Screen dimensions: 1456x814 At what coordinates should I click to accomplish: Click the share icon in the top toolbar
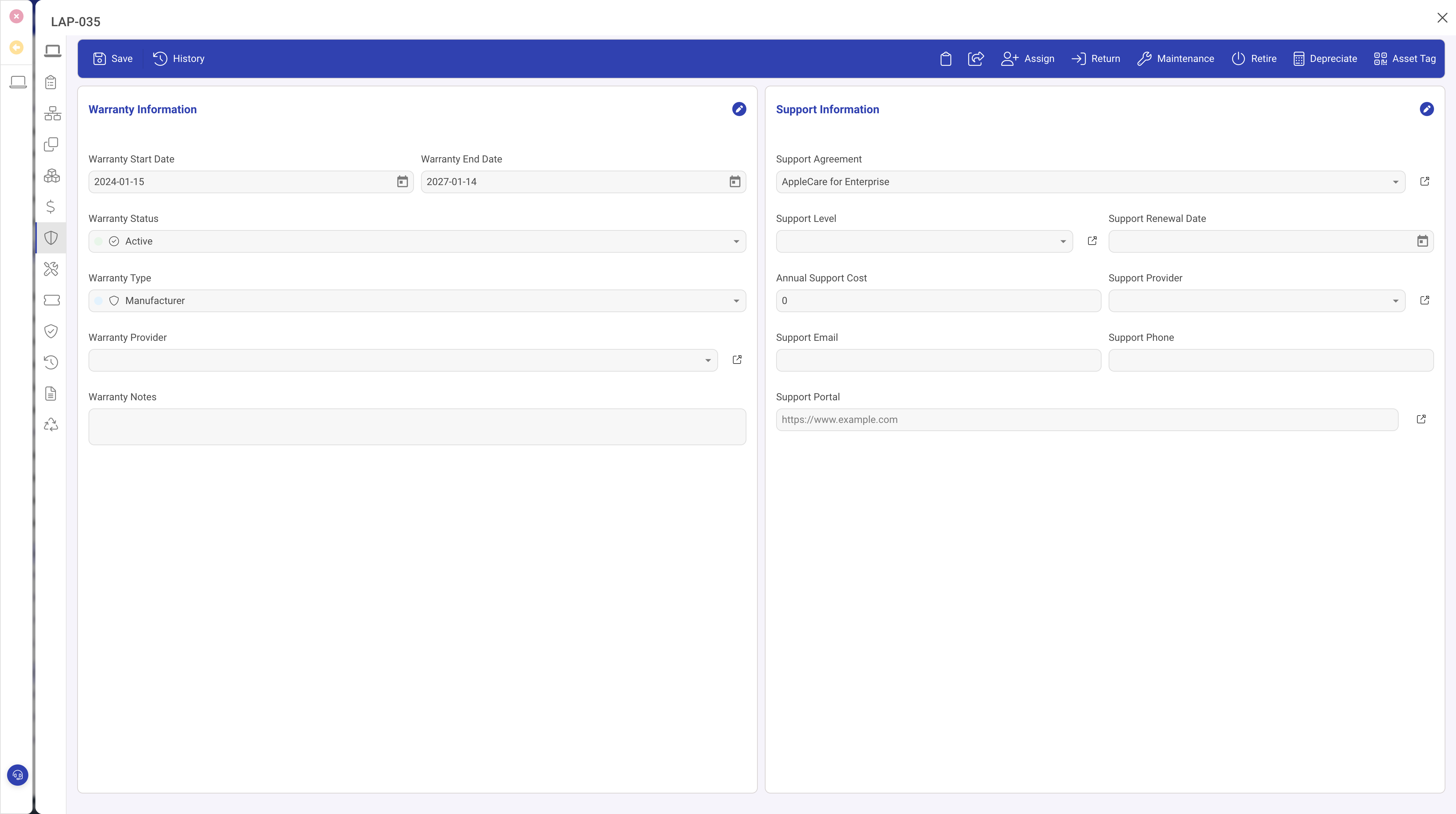pyautogui.click(x=976, y=58)
